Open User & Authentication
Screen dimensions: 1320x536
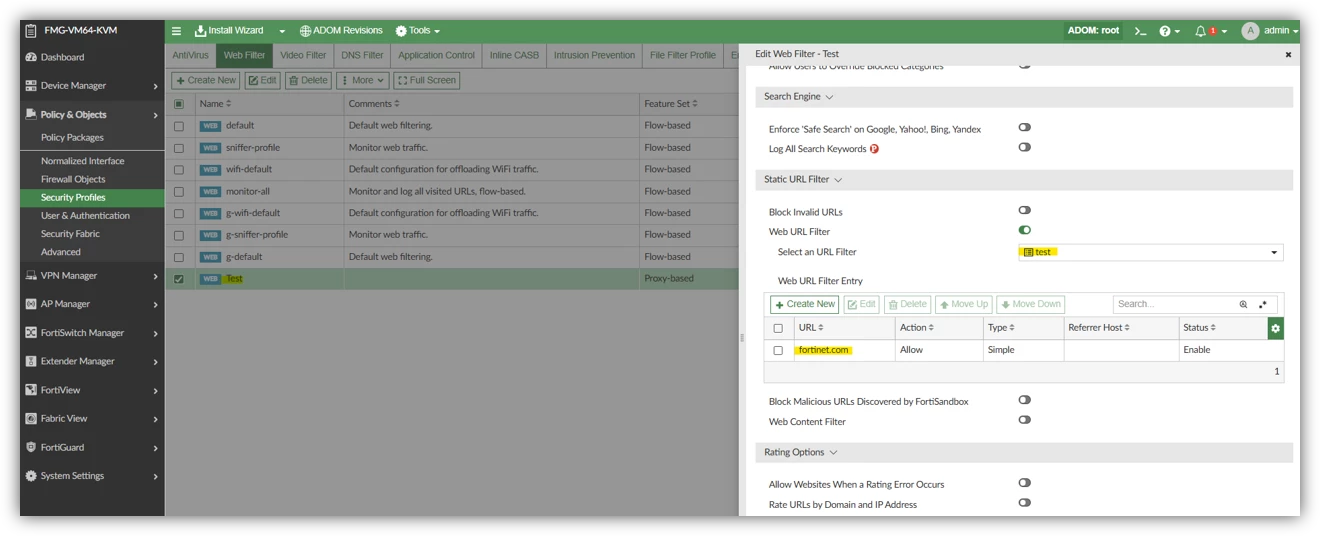85,216
